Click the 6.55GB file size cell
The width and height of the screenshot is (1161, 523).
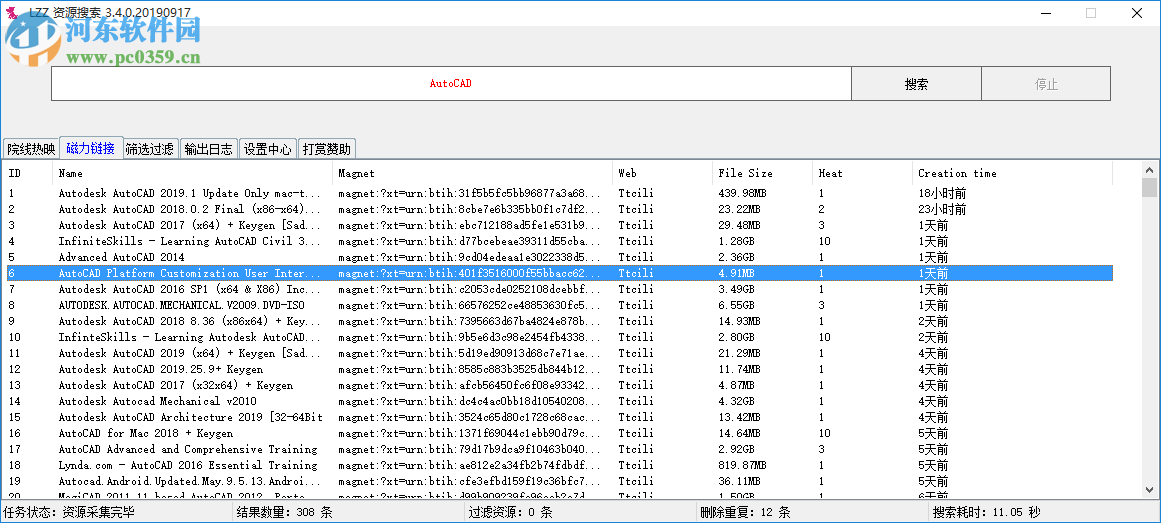point(736,305)
